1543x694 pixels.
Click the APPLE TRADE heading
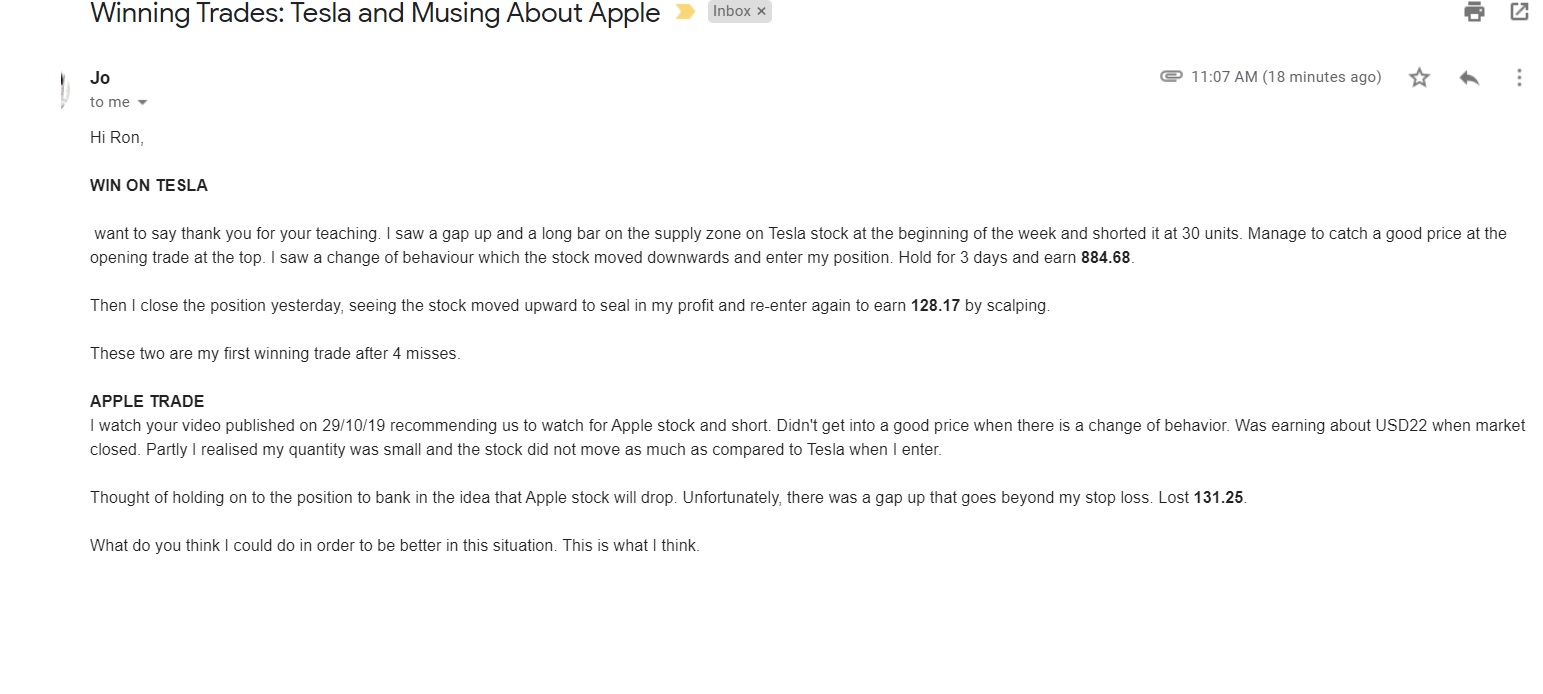click(x=147, y=402)
